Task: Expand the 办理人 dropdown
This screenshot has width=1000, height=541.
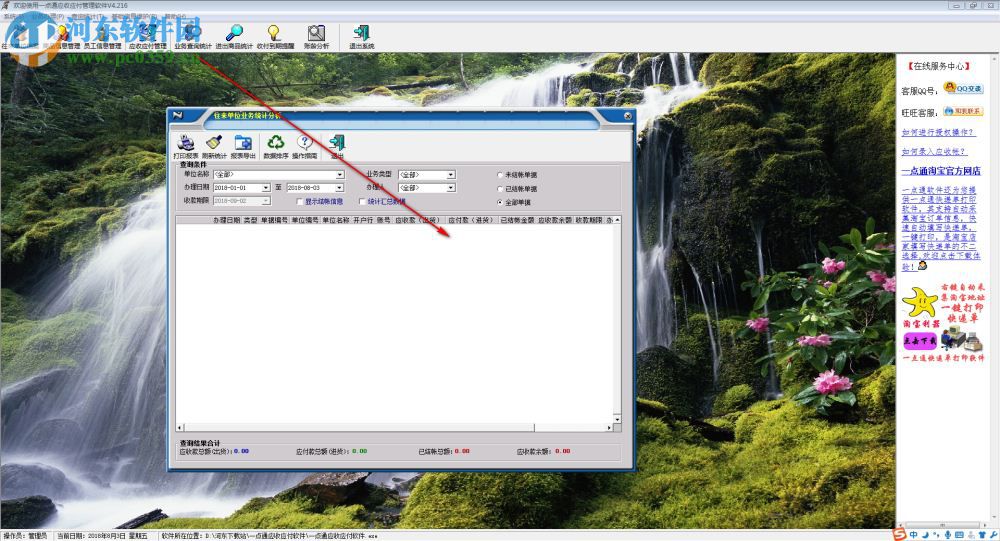Action: click(x=451, y=188)
